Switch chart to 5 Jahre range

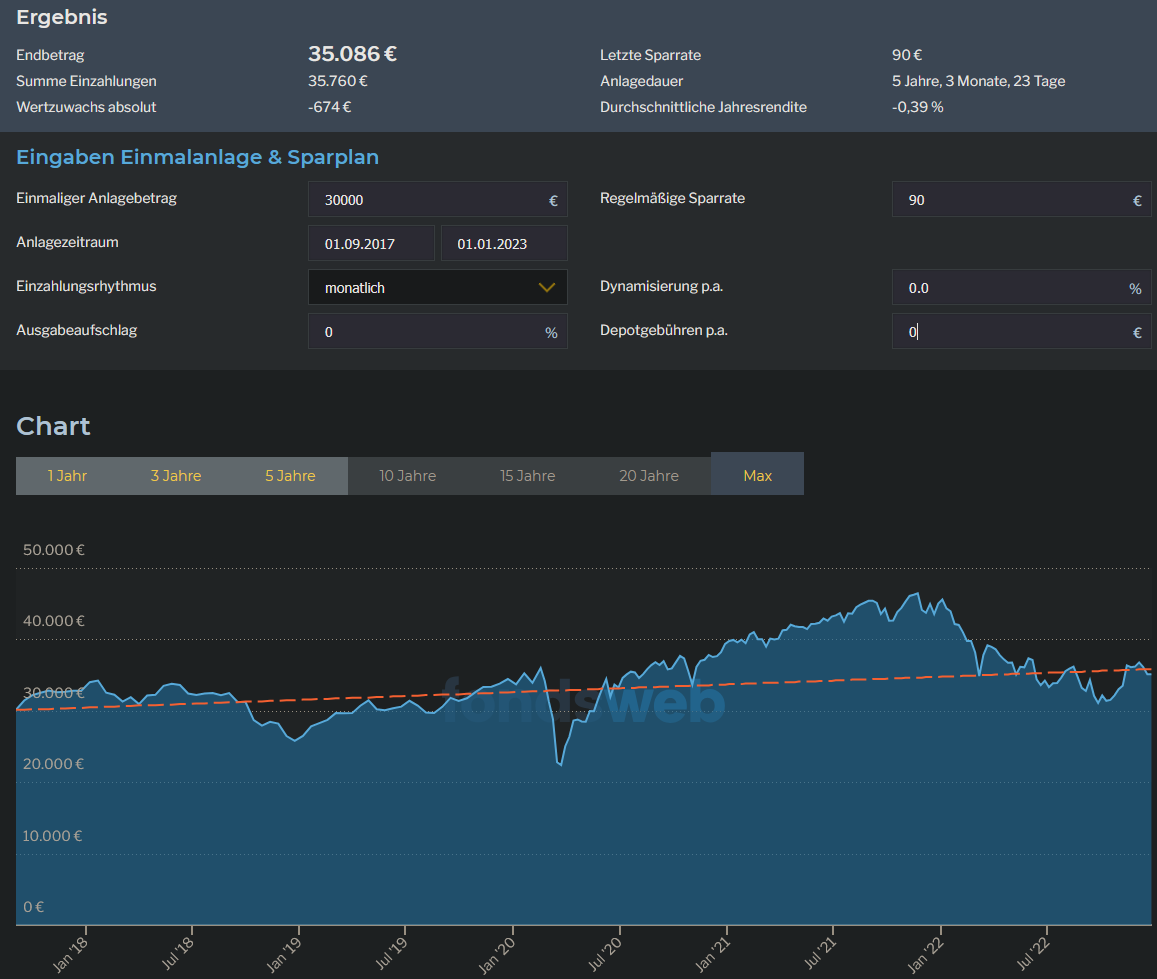click(290, 476)
